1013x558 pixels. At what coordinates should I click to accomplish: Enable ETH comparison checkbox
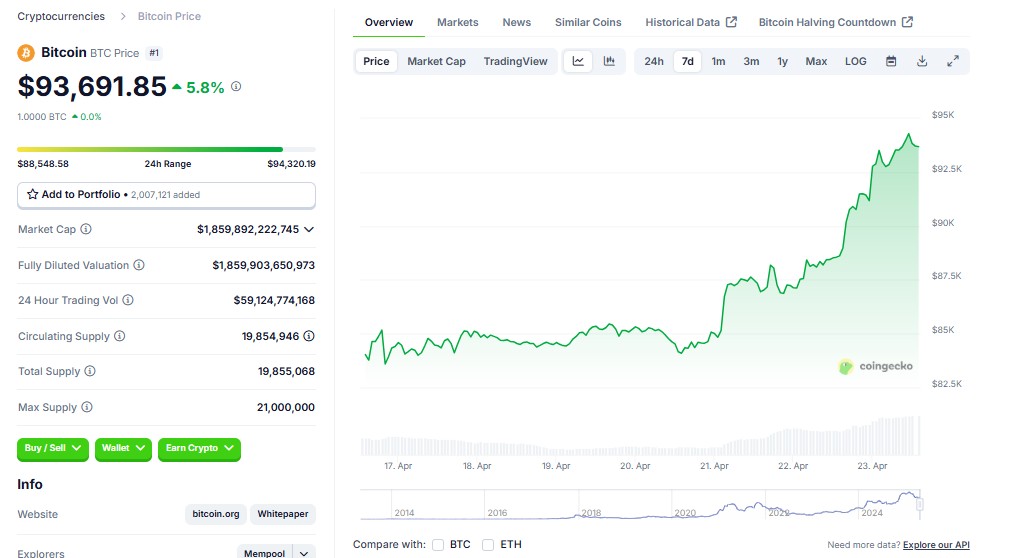coord(488,545)
